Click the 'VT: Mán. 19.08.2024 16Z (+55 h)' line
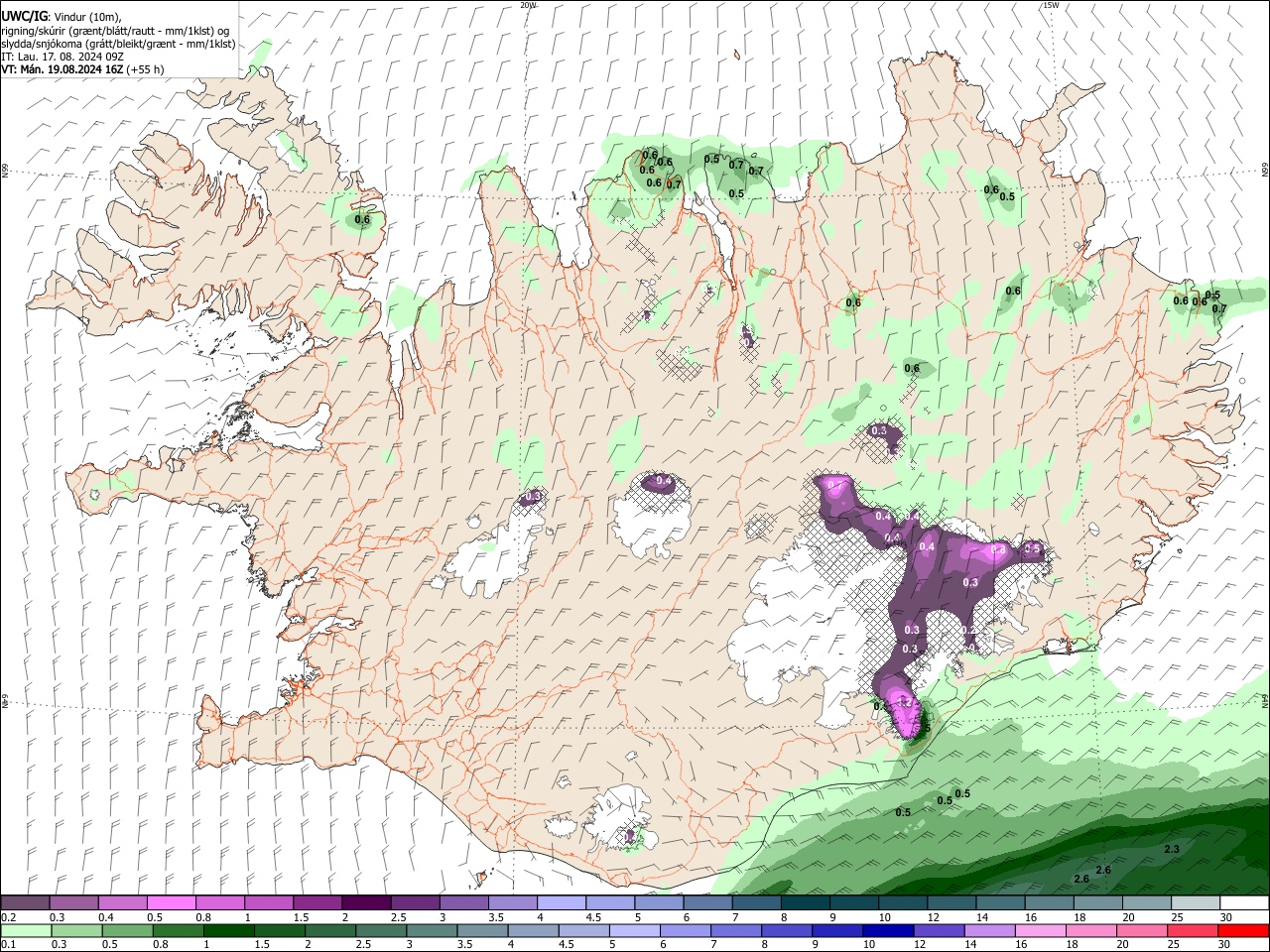The width and height of the screenshot is (1270, 952). 82,69
